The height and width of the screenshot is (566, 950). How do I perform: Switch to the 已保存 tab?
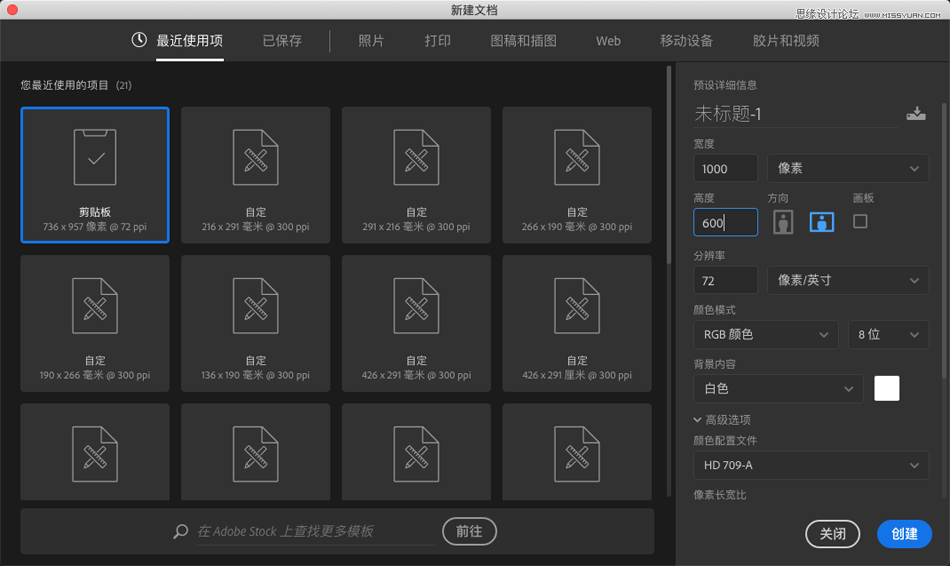(282, 41)
